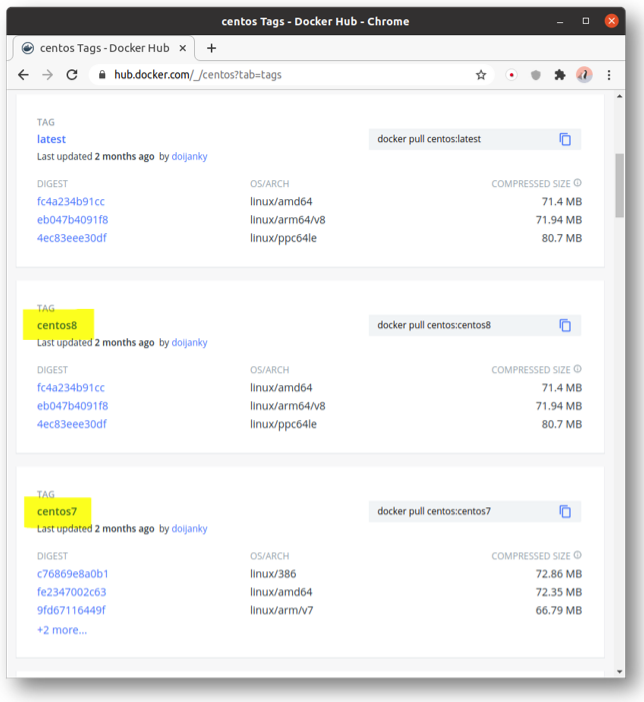
Task: Go back using the browser back arrow
Action: [x=23, y=75]
